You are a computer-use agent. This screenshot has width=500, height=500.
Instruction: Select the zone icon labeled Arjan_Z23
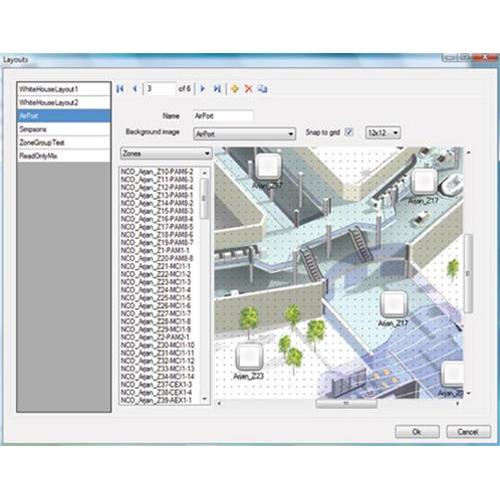[248, 357]
